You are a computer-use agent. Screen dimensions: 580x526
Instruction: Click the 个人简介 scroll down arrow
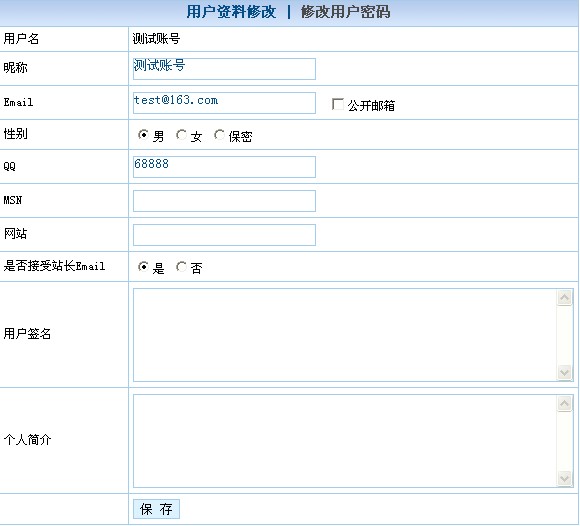[564, 478]
